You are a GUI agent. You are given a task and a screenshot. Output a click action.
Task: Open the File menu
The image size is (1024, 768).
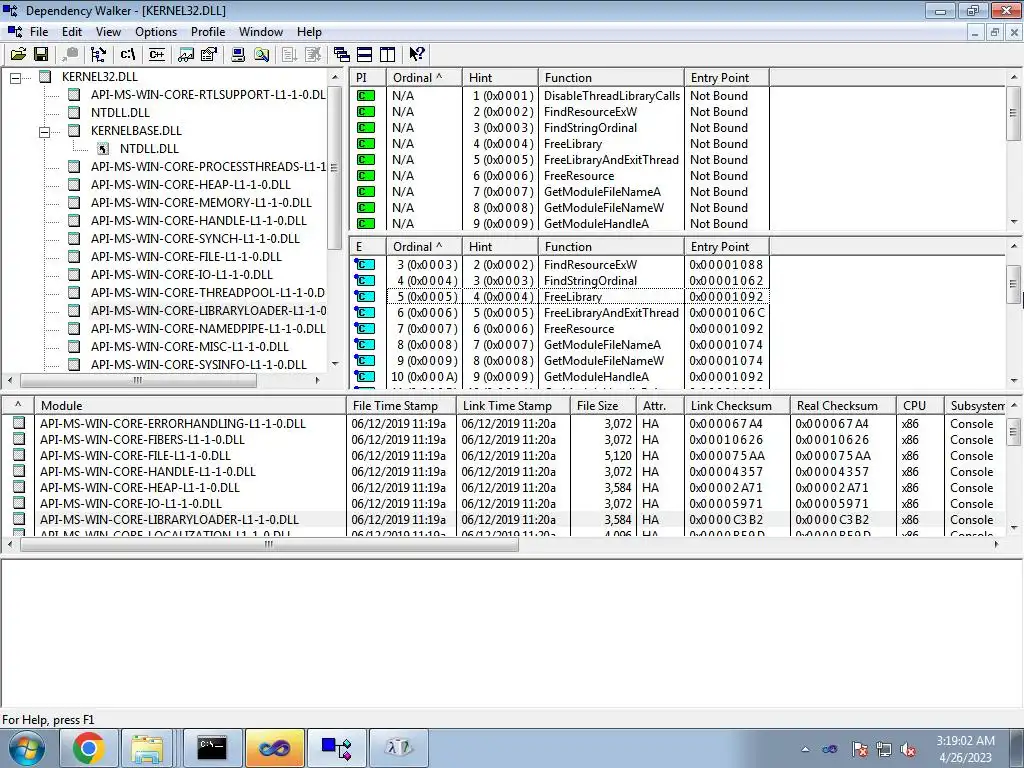pyautogui.click(x=39, y=31)
